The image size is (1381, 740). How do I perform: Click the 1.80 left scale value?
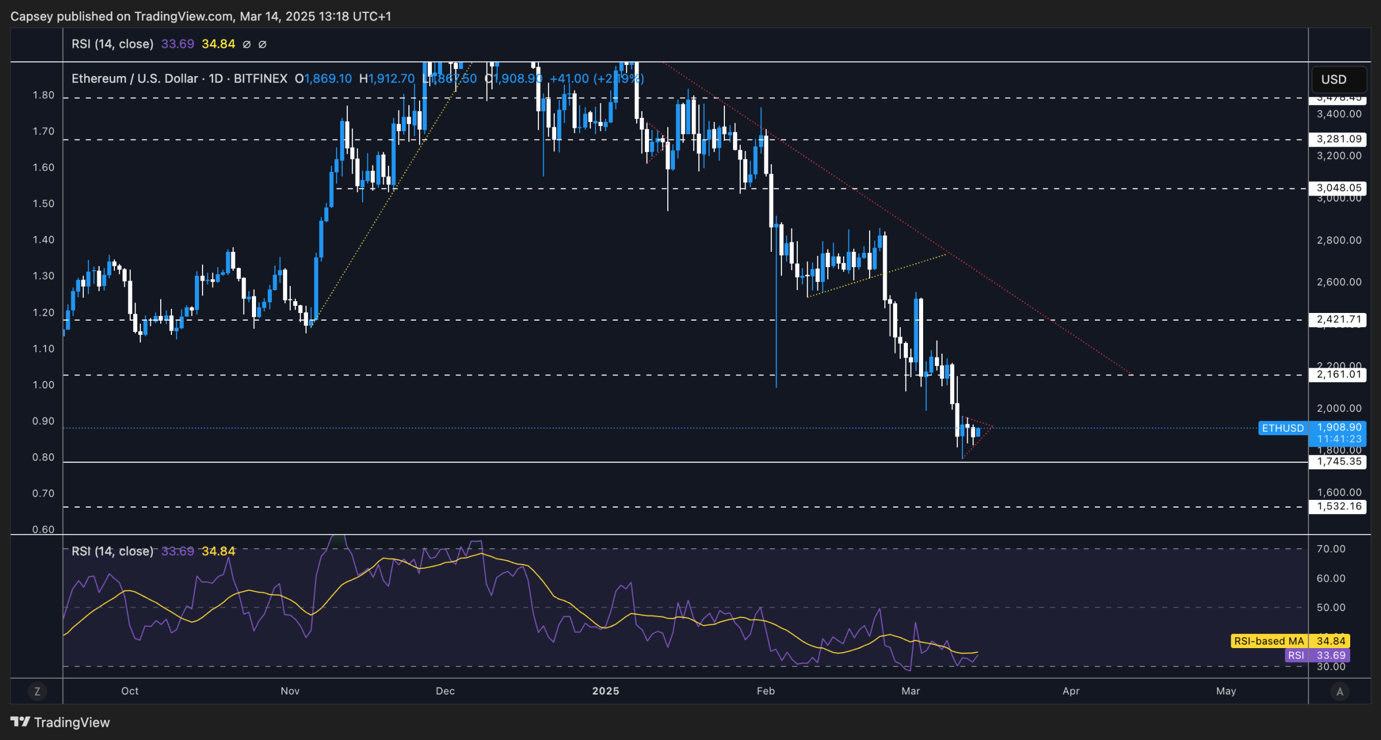point(43,96)
